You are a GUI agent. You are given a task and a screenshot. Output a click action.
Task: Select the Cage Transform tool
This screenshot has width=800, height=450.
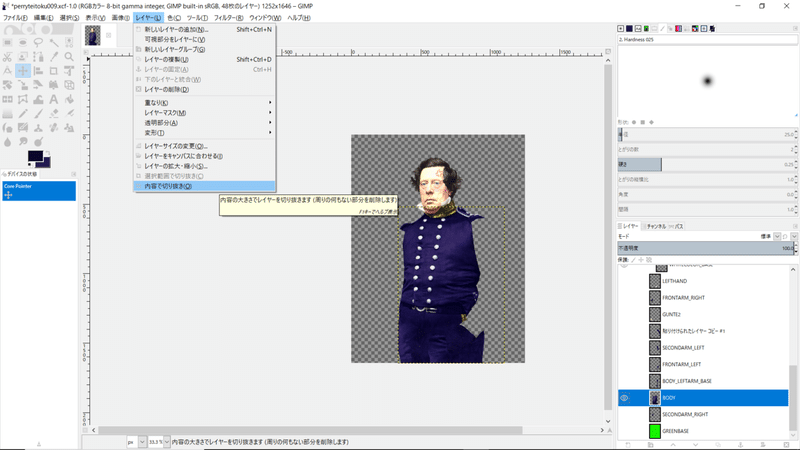pyautogui.click(x=23, y=99)
